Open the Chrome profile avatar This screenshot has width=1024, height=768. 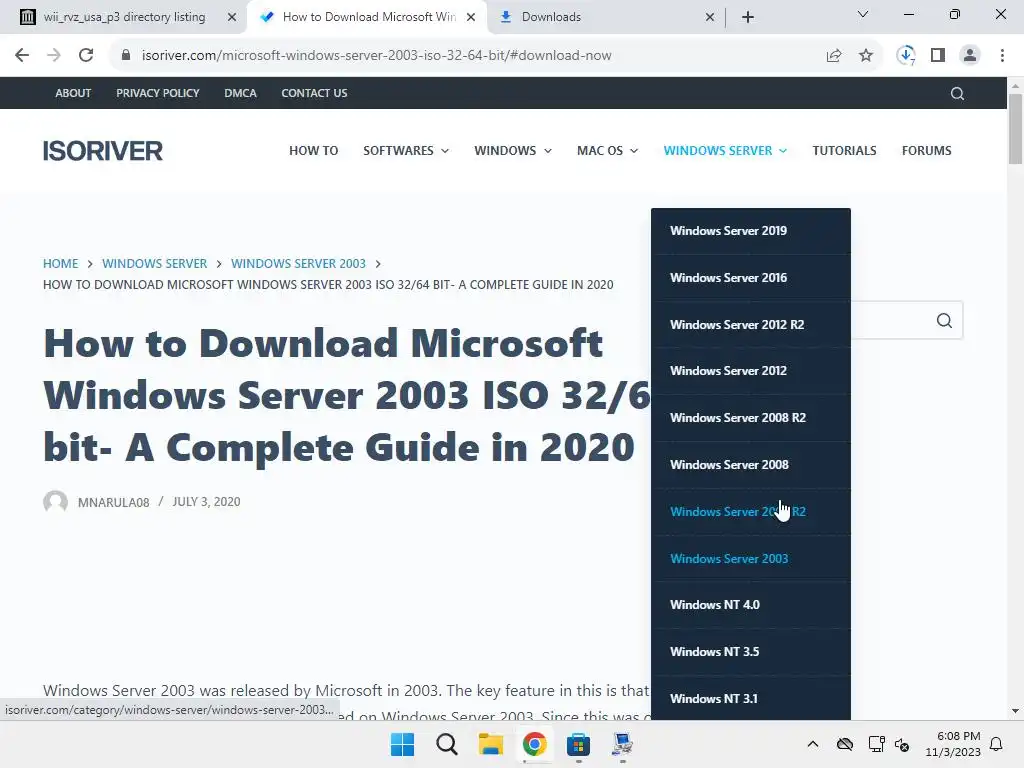(x=970, y=56)
